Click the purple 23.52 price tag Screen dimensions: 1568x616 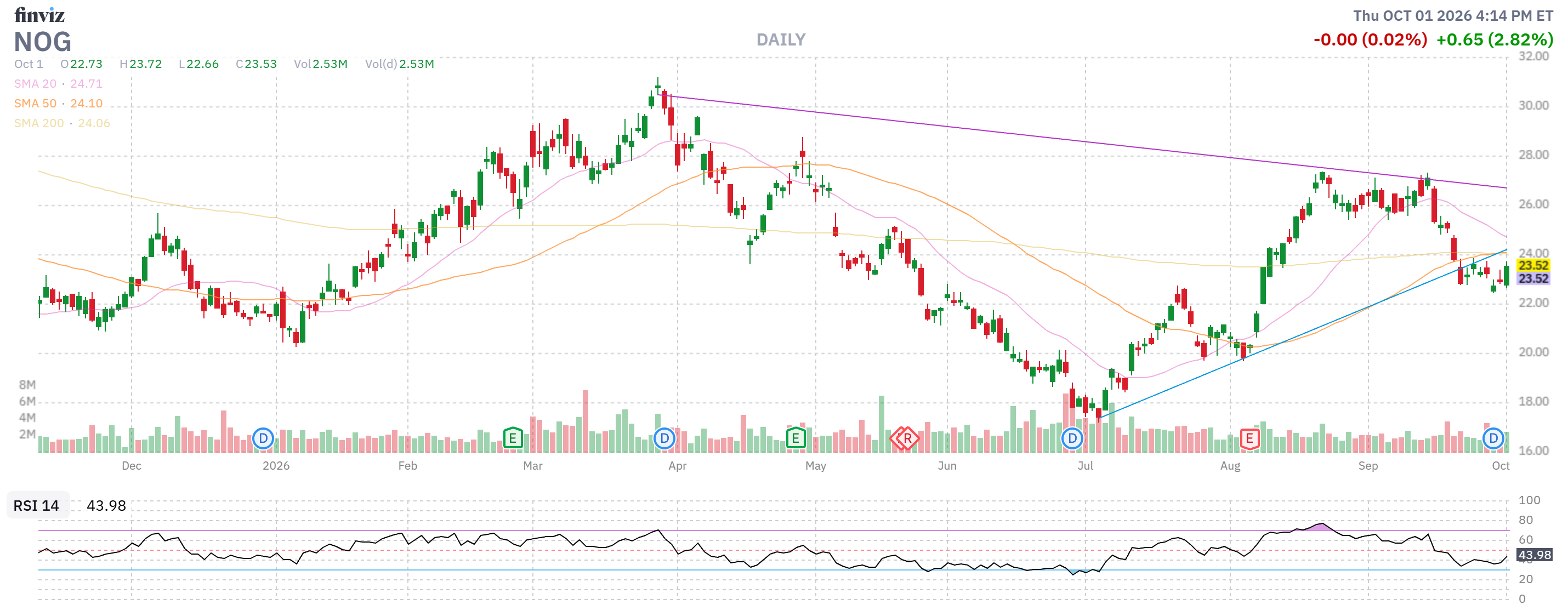click(1533, 279)
